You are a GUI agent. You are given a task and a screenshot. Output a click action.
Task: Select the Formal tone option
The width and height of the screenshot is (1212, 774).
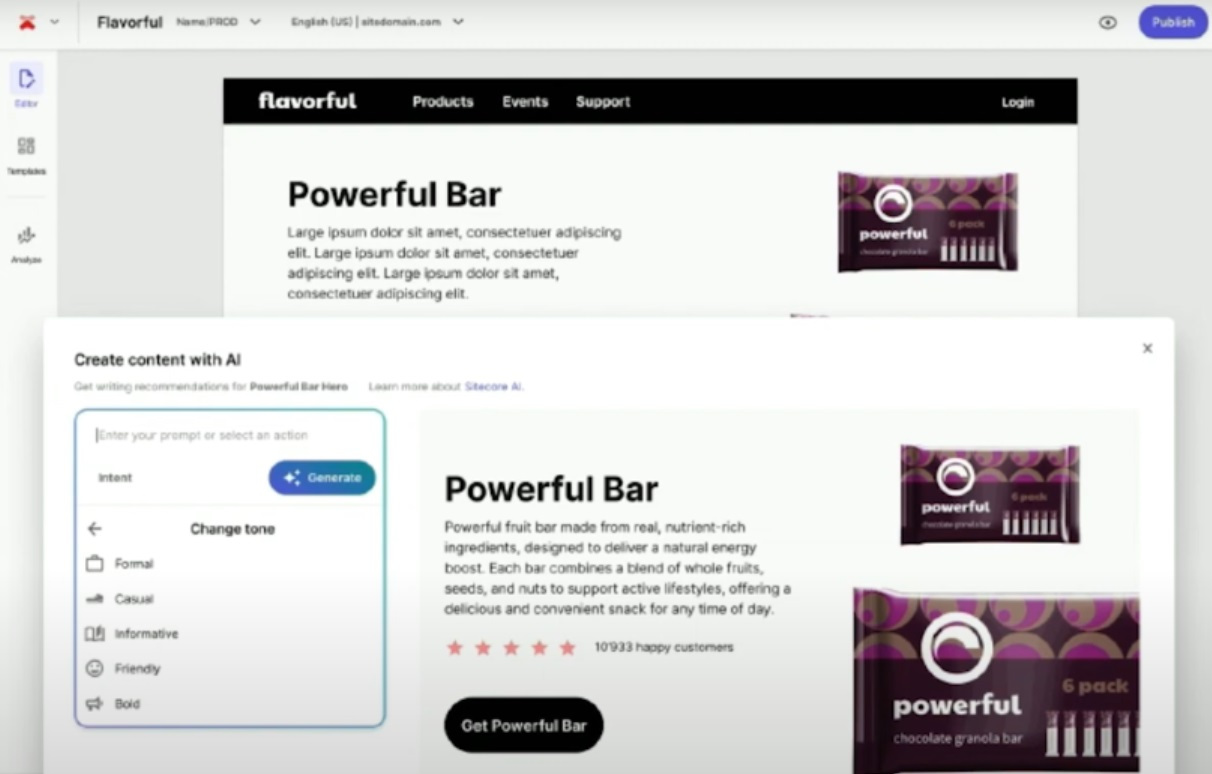pyautogui.click(x=229, y=564)
